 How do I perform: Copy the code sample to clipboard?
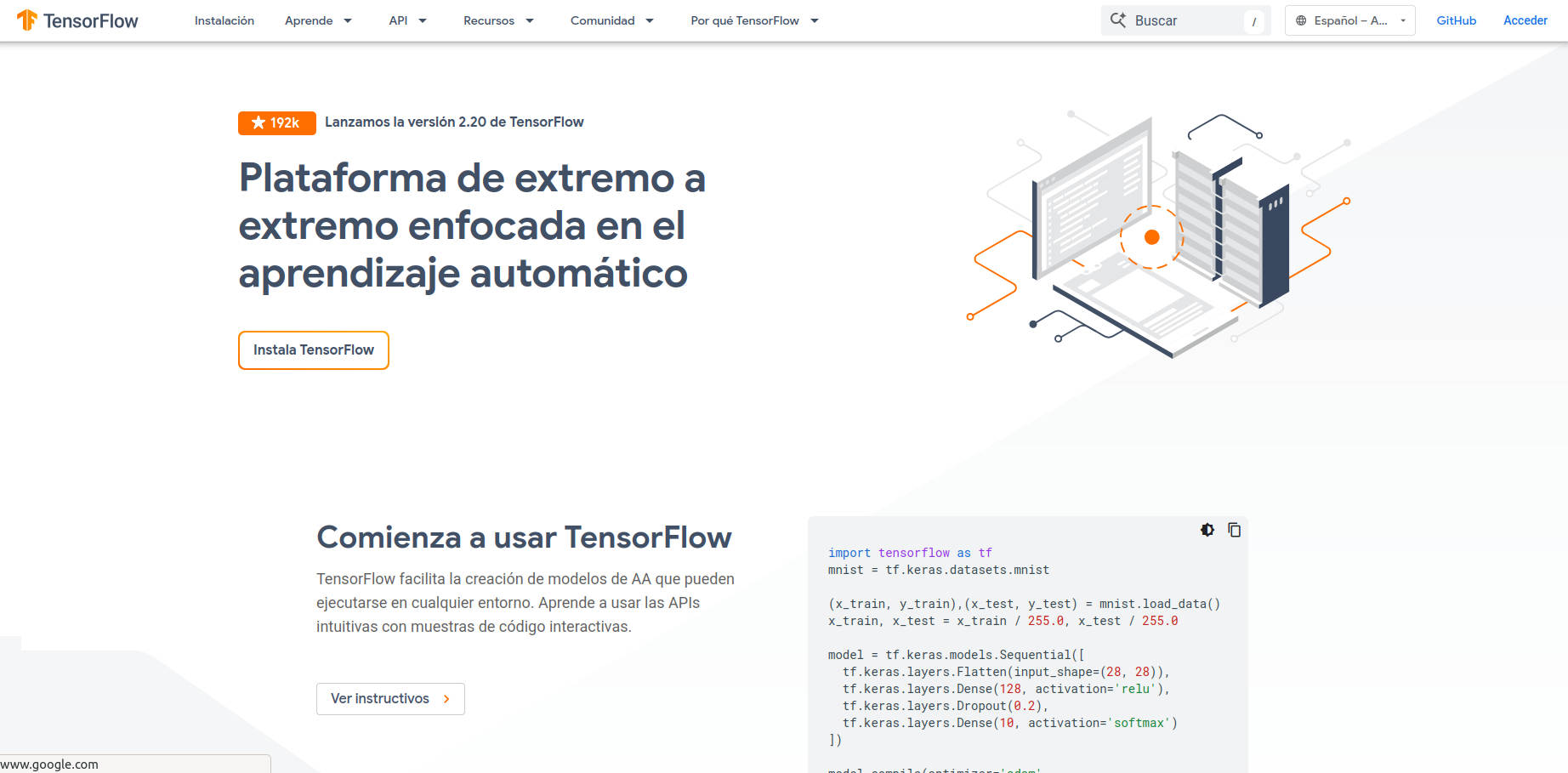pyautogui.click(x=1234, y=530)
